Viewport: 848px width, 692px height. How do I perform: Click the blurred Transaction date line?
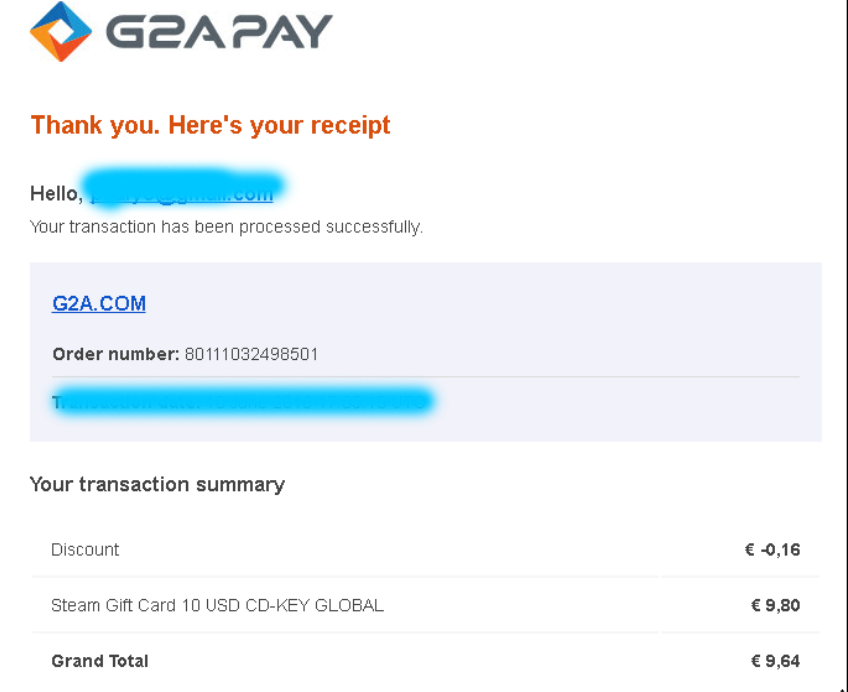[242, 402]
